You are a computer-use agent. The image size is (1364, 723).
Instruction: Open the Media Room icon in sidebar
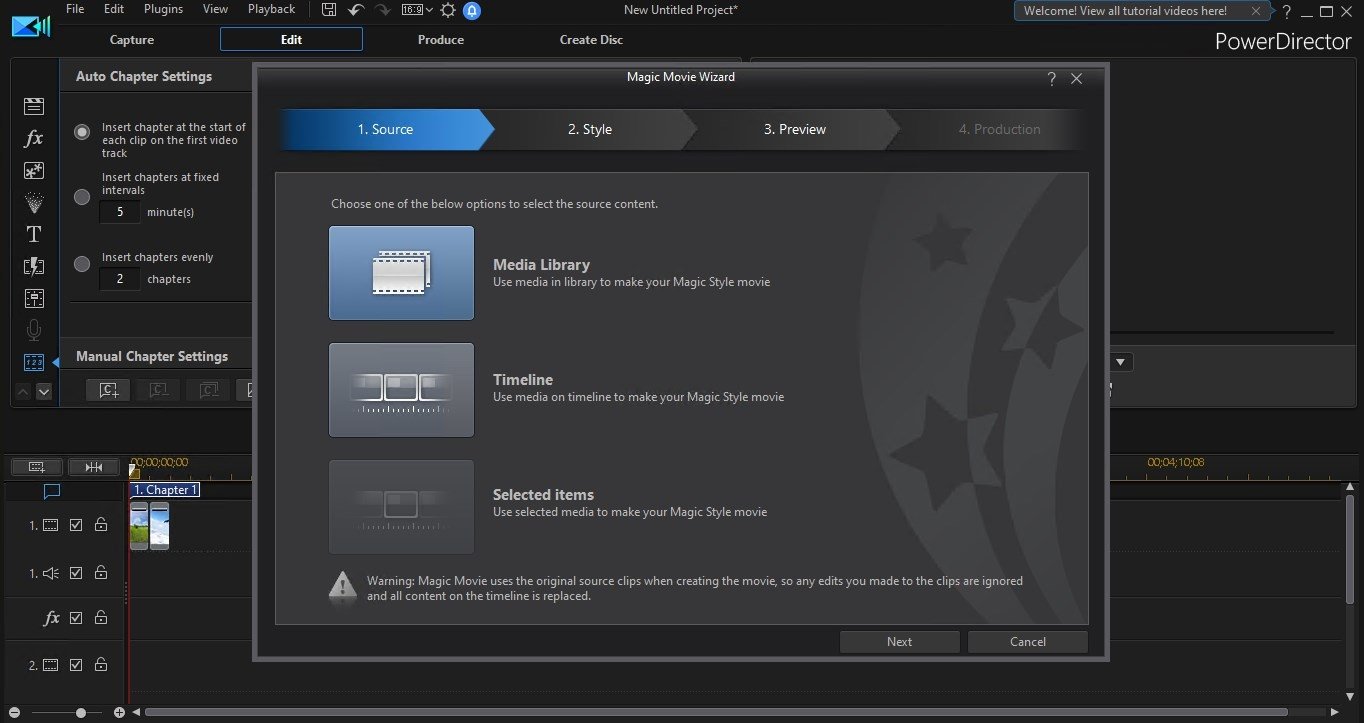coord(34,107)
